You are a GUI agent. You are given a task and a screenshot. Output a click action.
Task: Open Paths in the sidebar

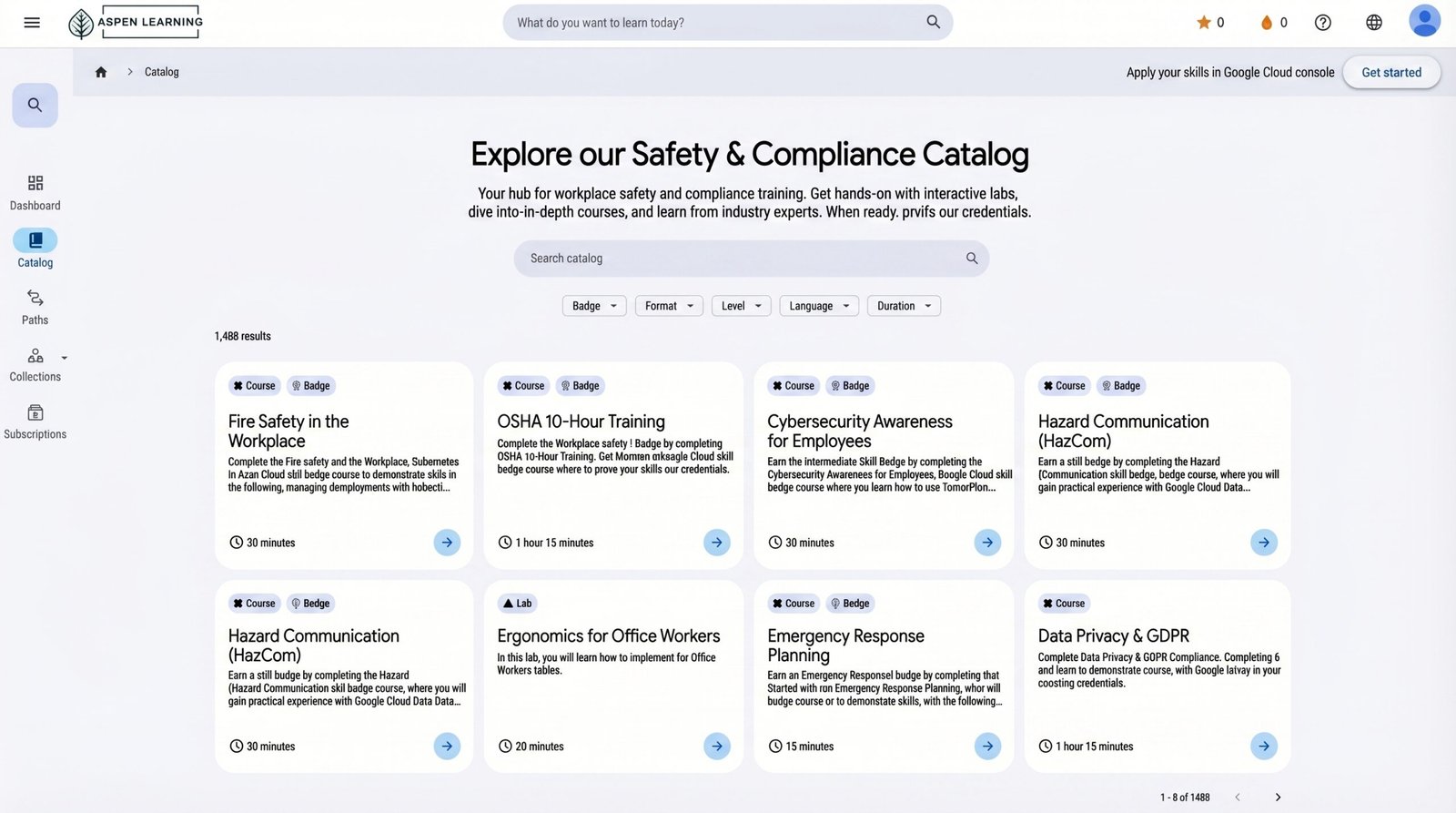click(35, 307)
